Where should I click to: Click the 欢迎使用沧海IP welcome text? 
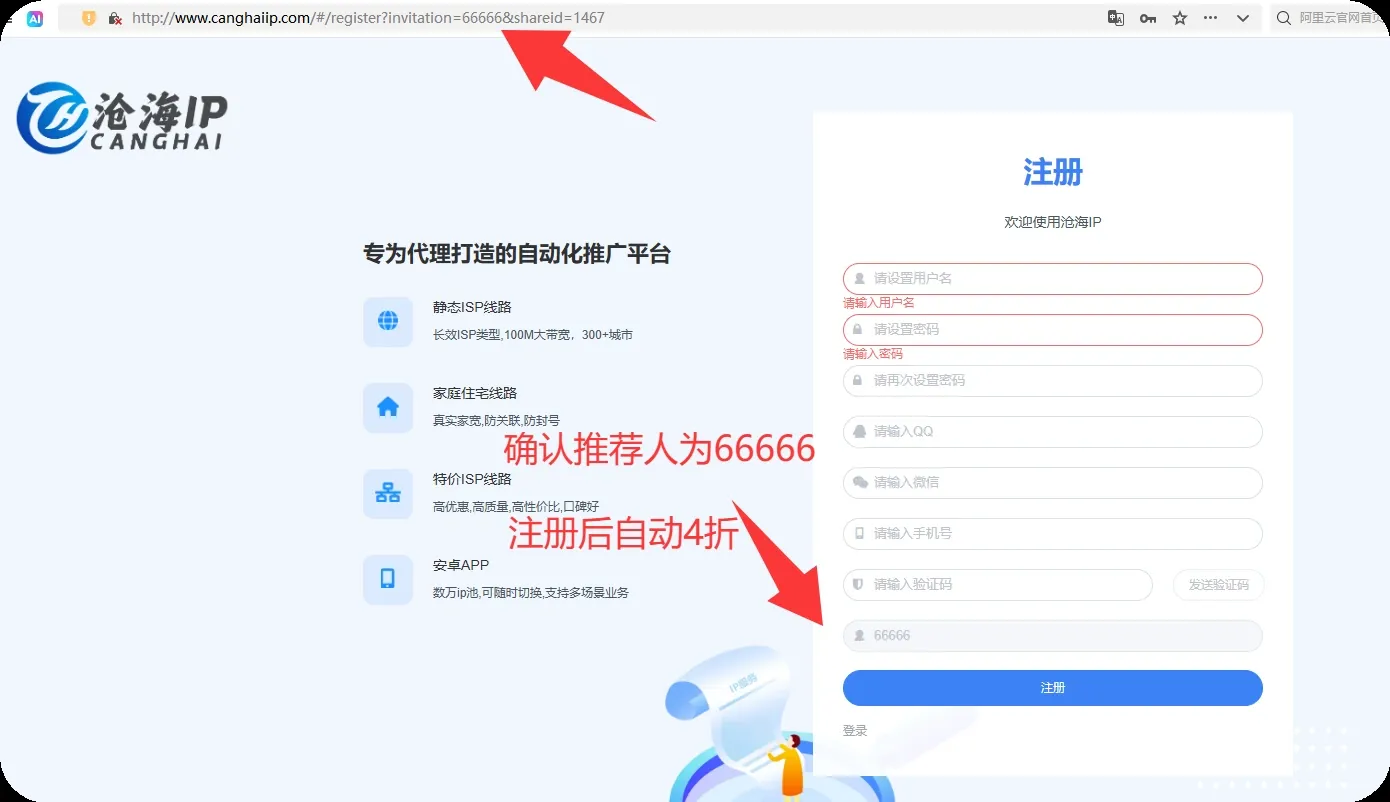tap(1053, 222)
